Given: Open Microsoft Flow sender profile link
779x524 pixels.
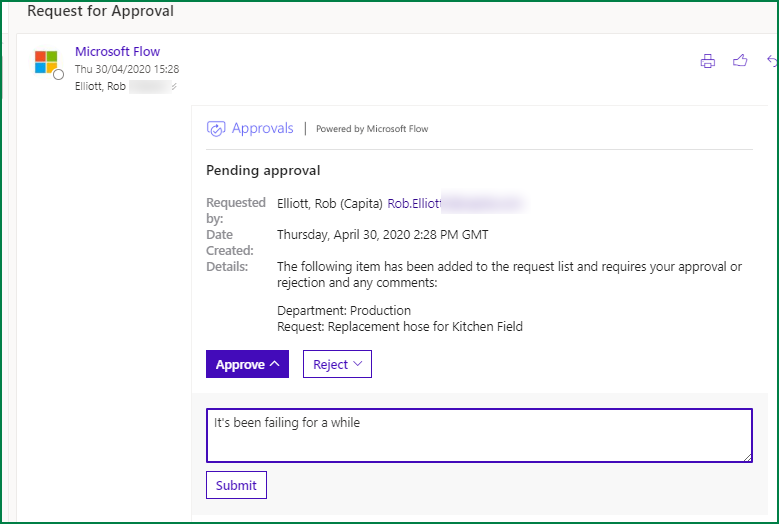Looking at the screenshot, I should (117, 52).
